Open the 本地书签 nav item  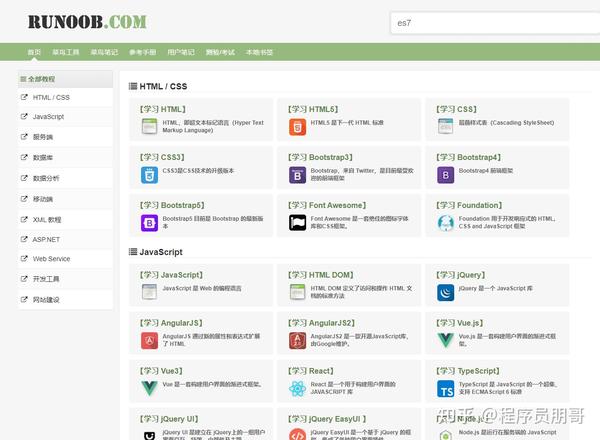pyautogui.click(x=259, y=52)
